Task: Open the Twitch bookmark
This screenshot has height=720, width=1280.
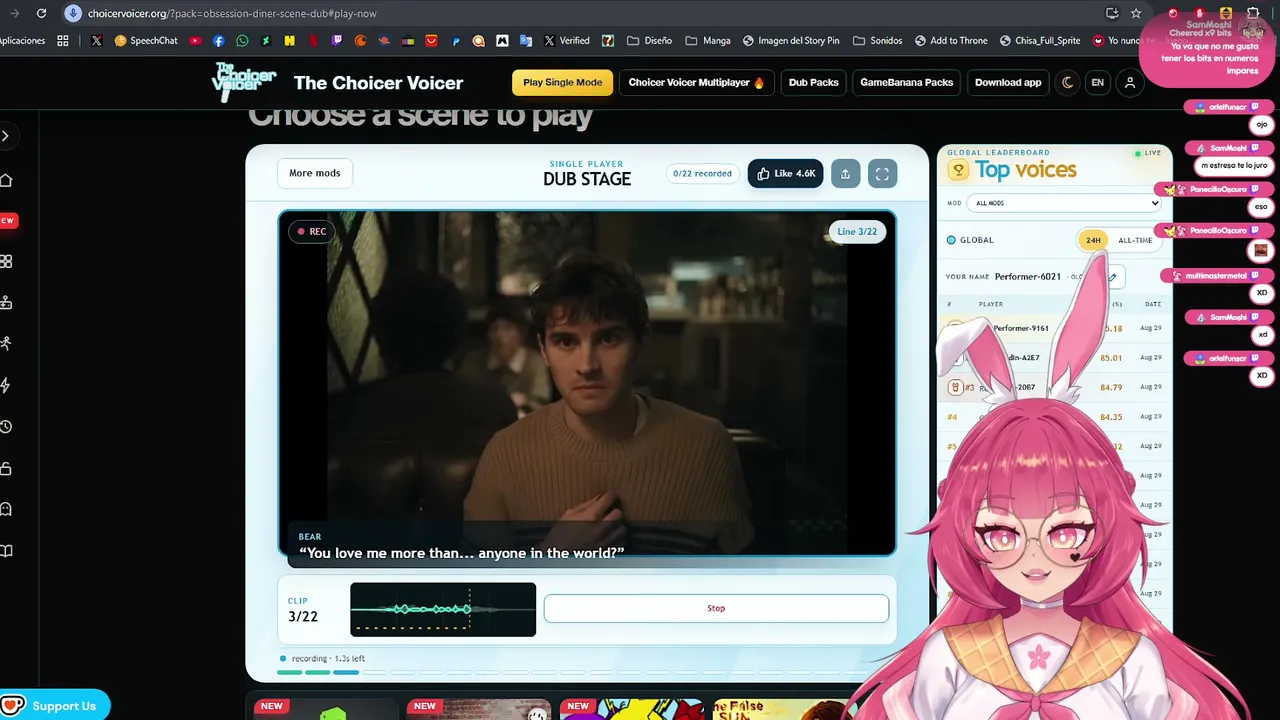Action: pos(337,41)
